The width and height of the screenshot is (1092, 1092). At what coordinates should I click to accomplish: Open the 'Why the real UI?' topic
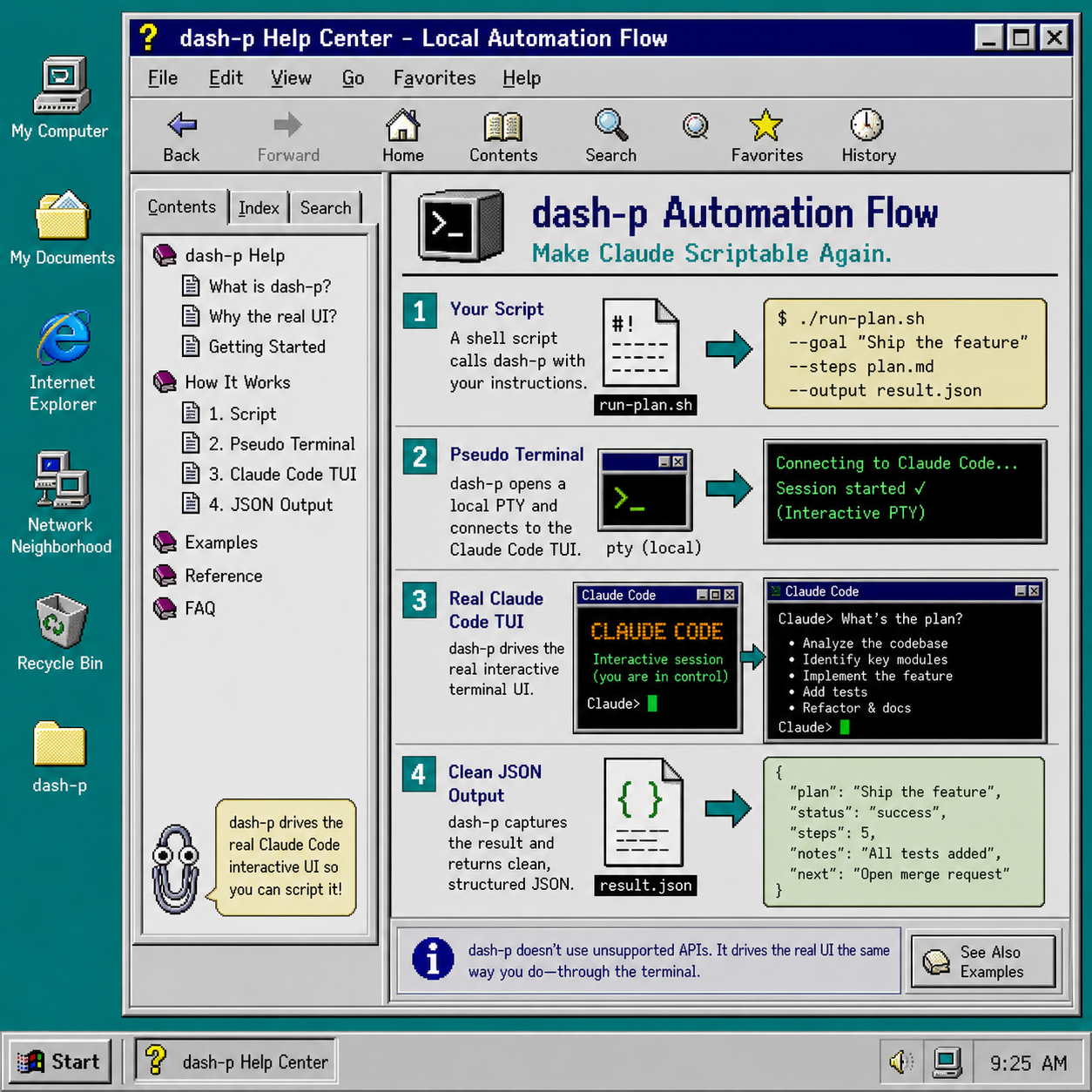click(273, 316)
